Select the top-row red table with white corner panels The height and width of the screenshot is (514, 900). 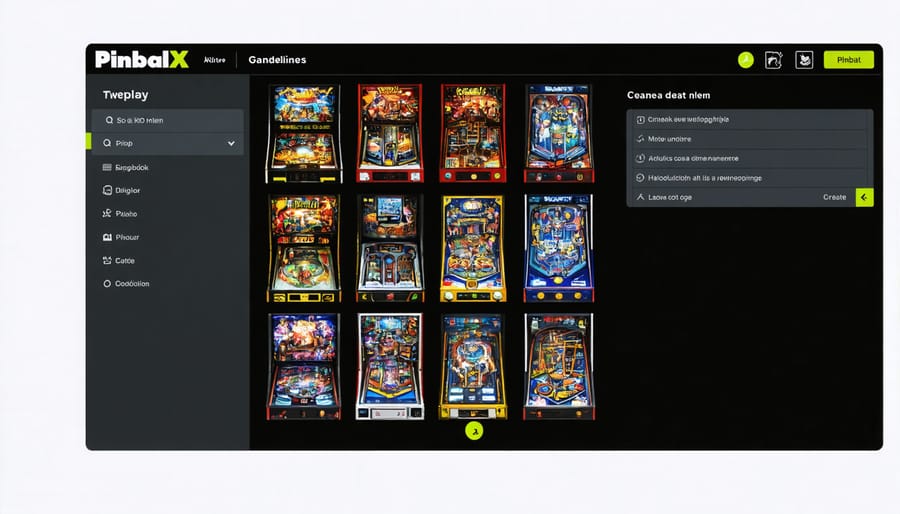coord(390,133)
